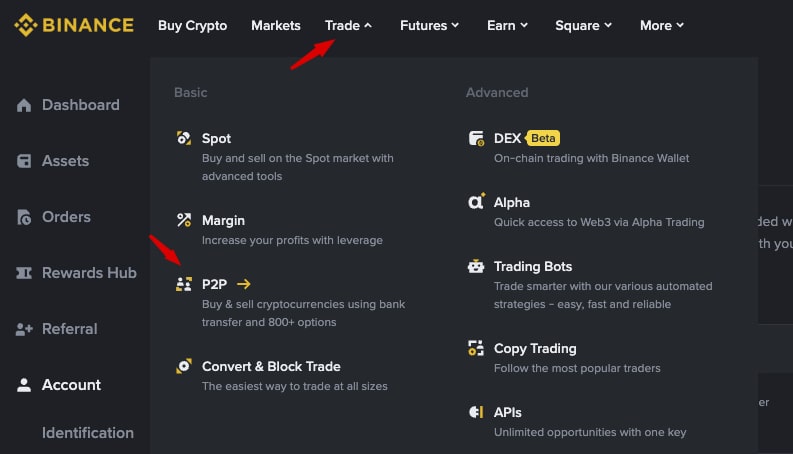
Task: Click the Alpha icon
Action: tap(476, 202)
